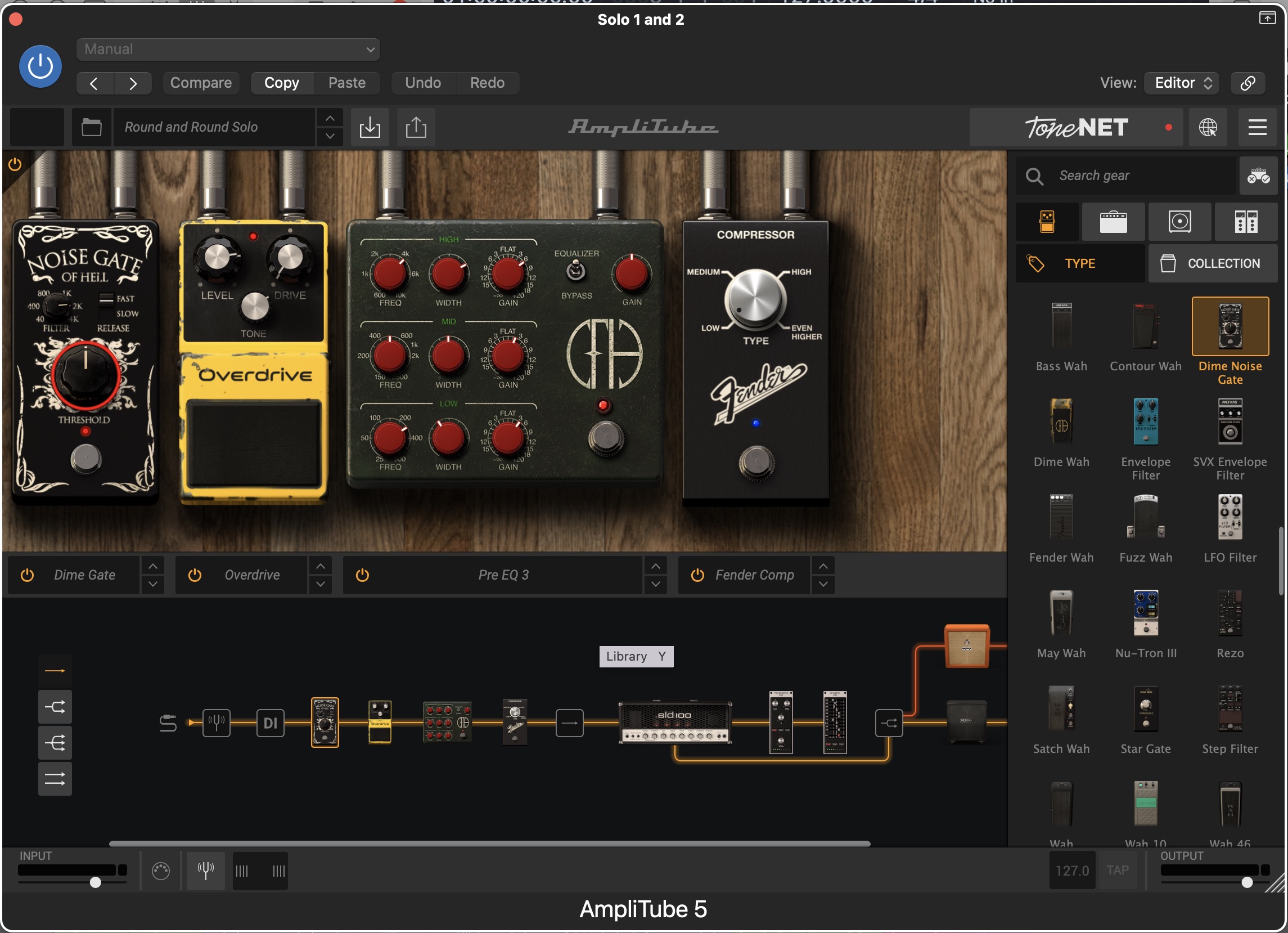Click the Undo button
1288x933 pixels.
pos(423,83)
